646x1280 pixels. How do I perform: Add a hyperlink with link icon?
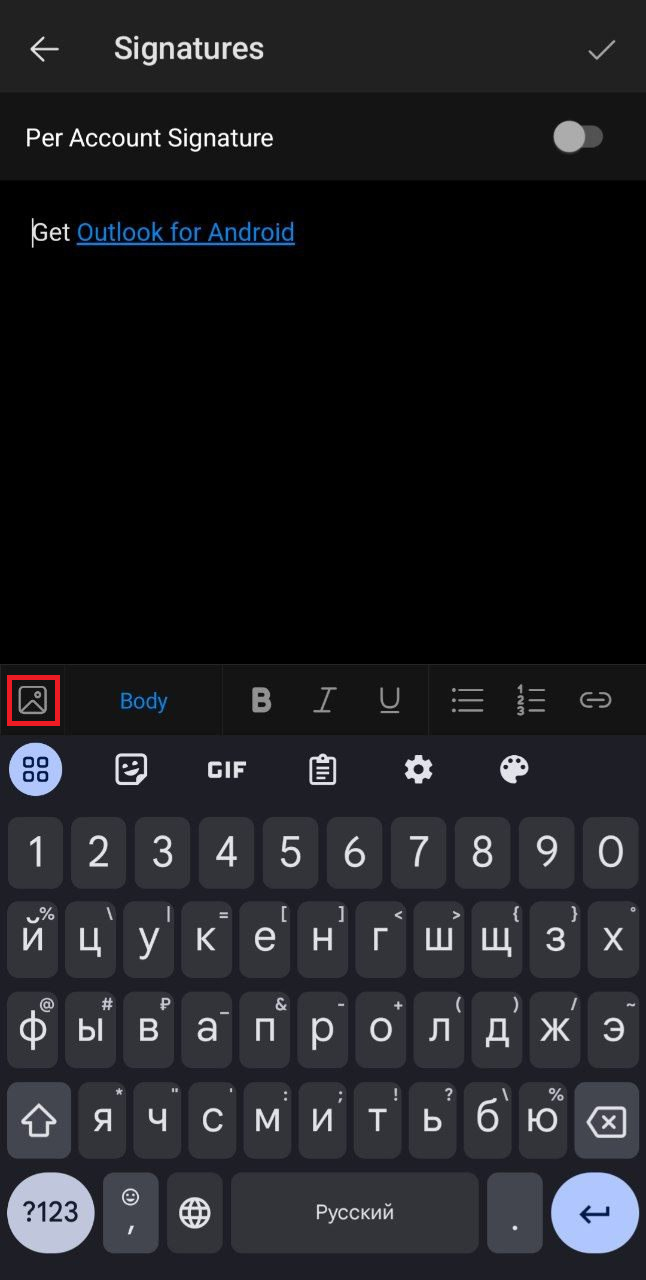tap(595, 700)
